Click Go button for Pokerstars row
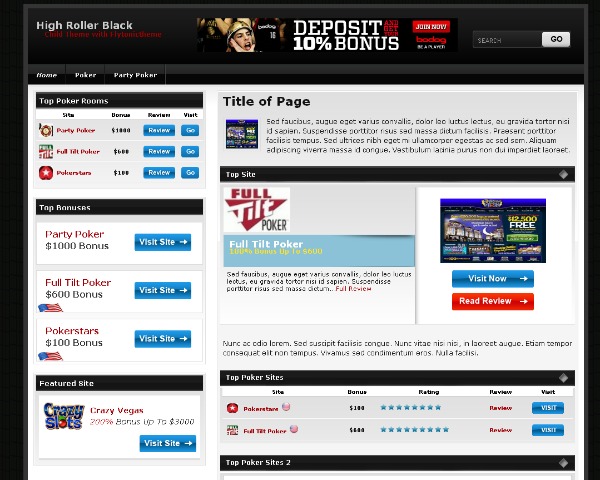The width and height of the screenshot is (600, 480). coord(190,173)
